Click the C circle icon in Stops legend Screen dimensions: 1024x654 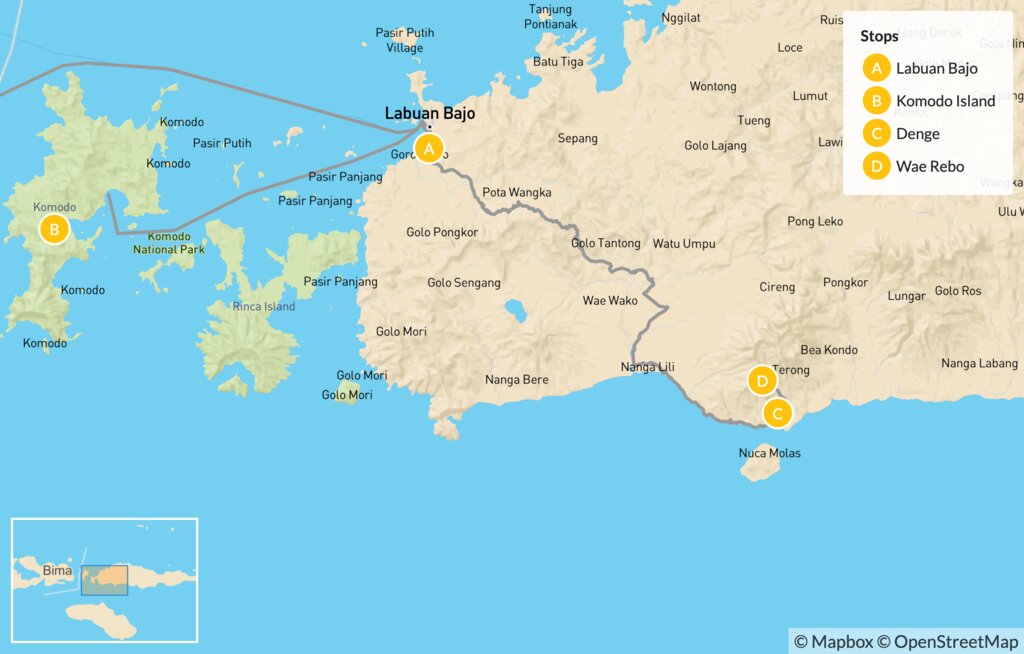(x=877, y=134)
